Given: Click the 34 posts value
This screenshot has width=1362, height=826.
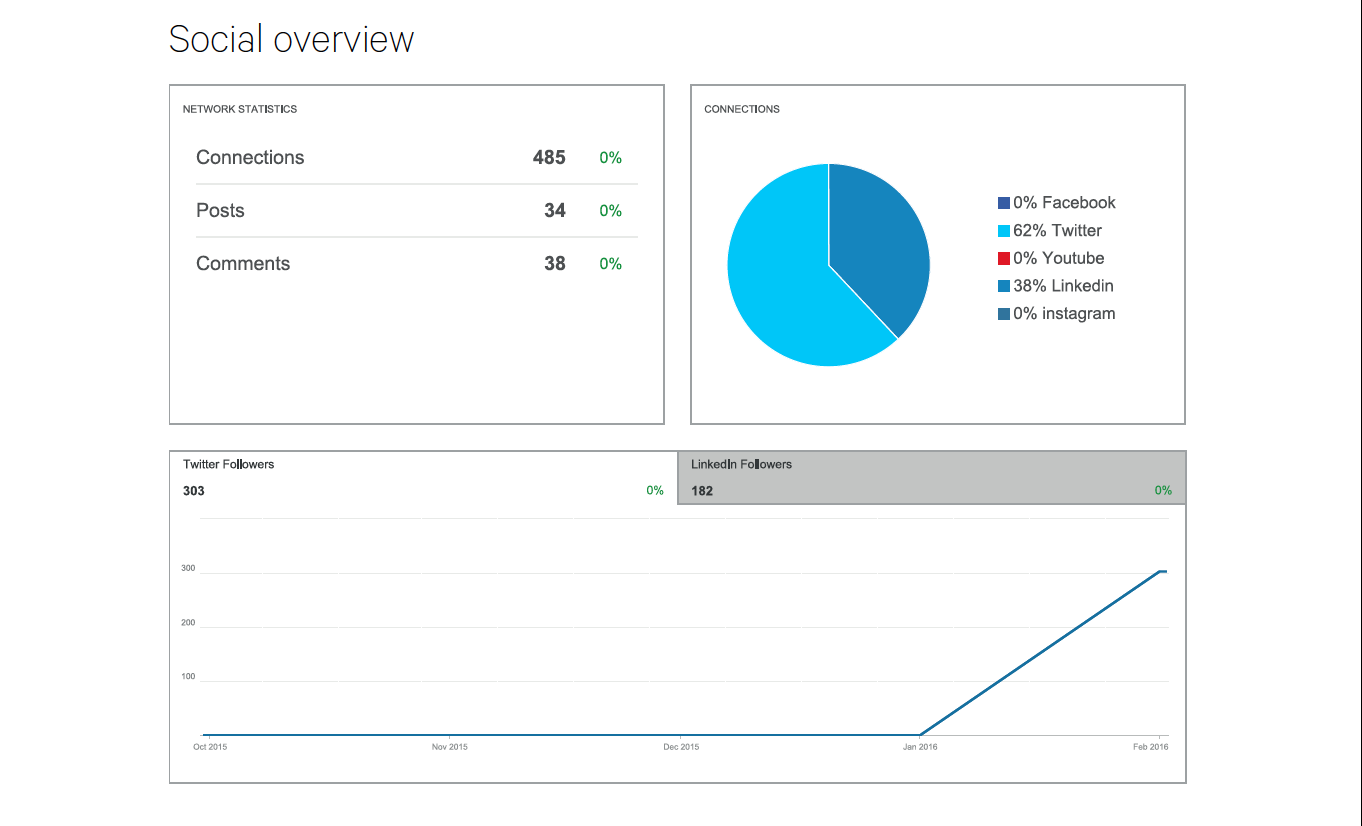Looking at the screenshot, I should point(555,210).
